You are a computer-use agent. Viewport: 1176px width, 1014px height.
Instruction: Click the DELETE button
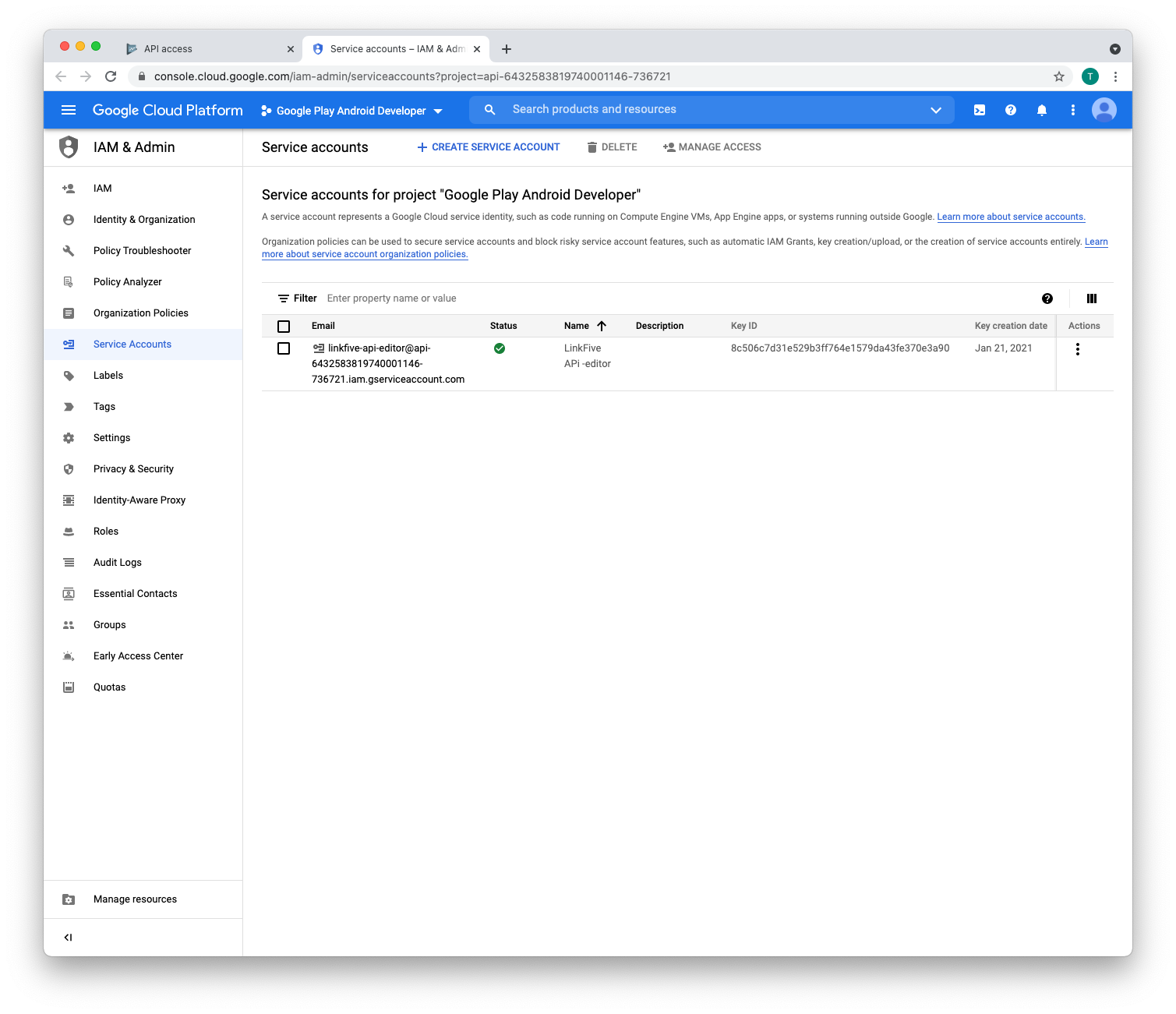(613, 147)
